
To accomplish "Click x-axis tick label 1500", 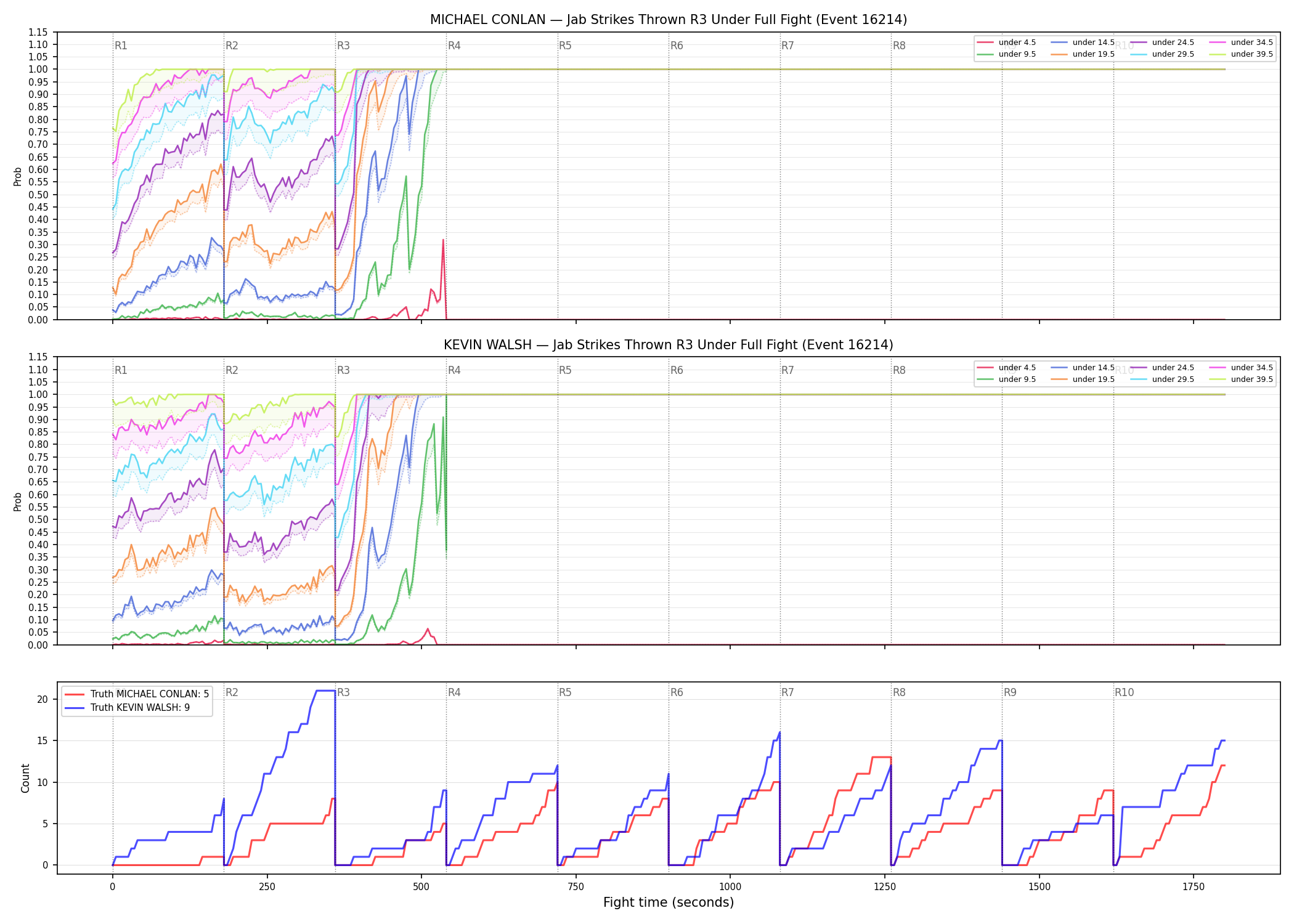I will (x=1040, y=887).
